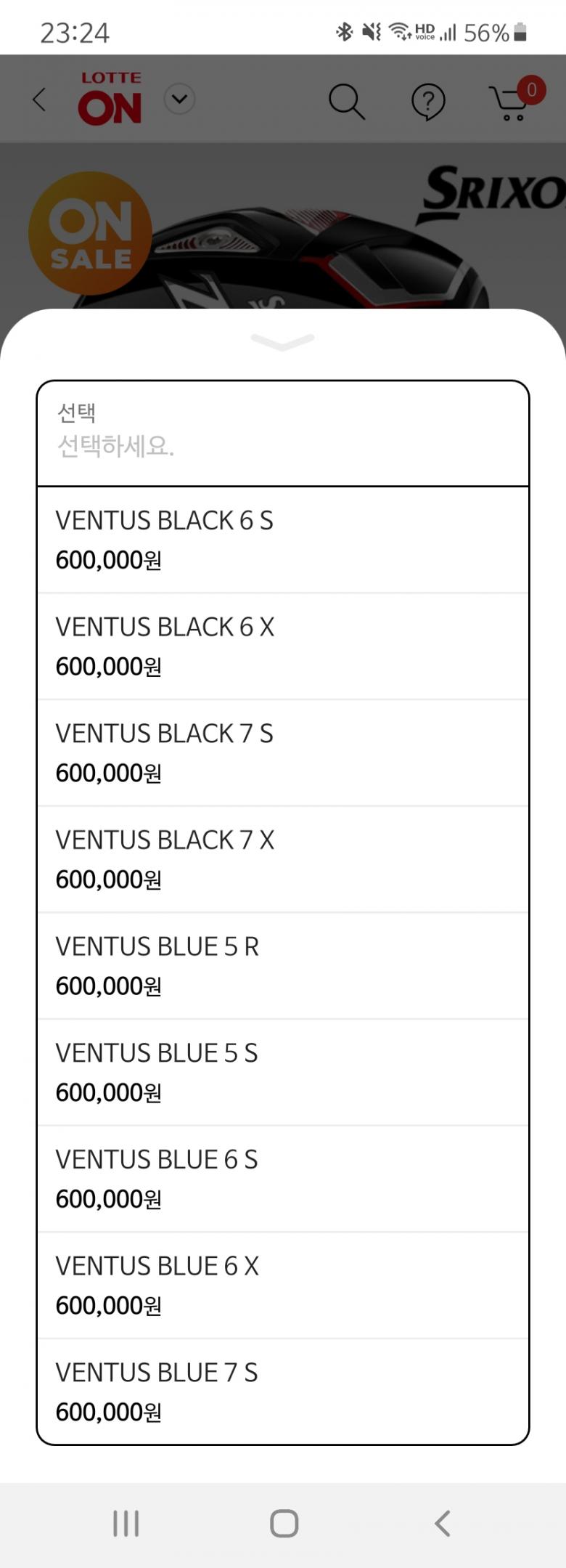Viewport: 566px width, 1568px height.
Task: Tap the Android recent apps button
Action: pos(126,1524)
